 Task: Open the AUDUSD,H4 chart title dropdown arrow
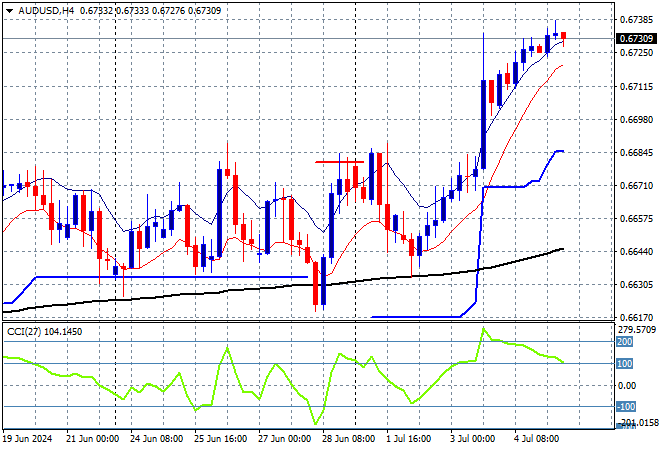(x=10, y=11)
